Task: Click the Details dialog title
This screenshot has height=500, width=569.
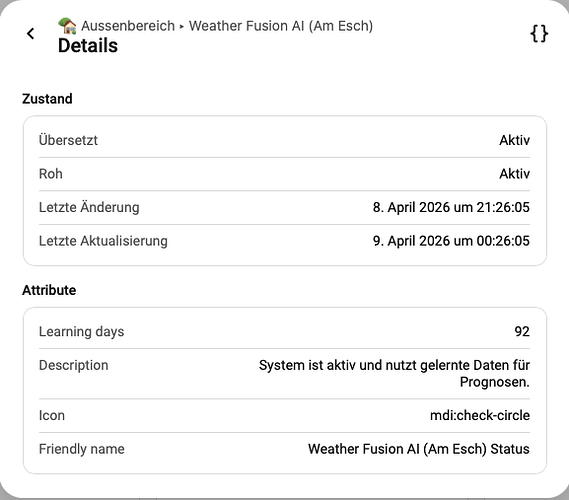Action: [x=88, y=46]
